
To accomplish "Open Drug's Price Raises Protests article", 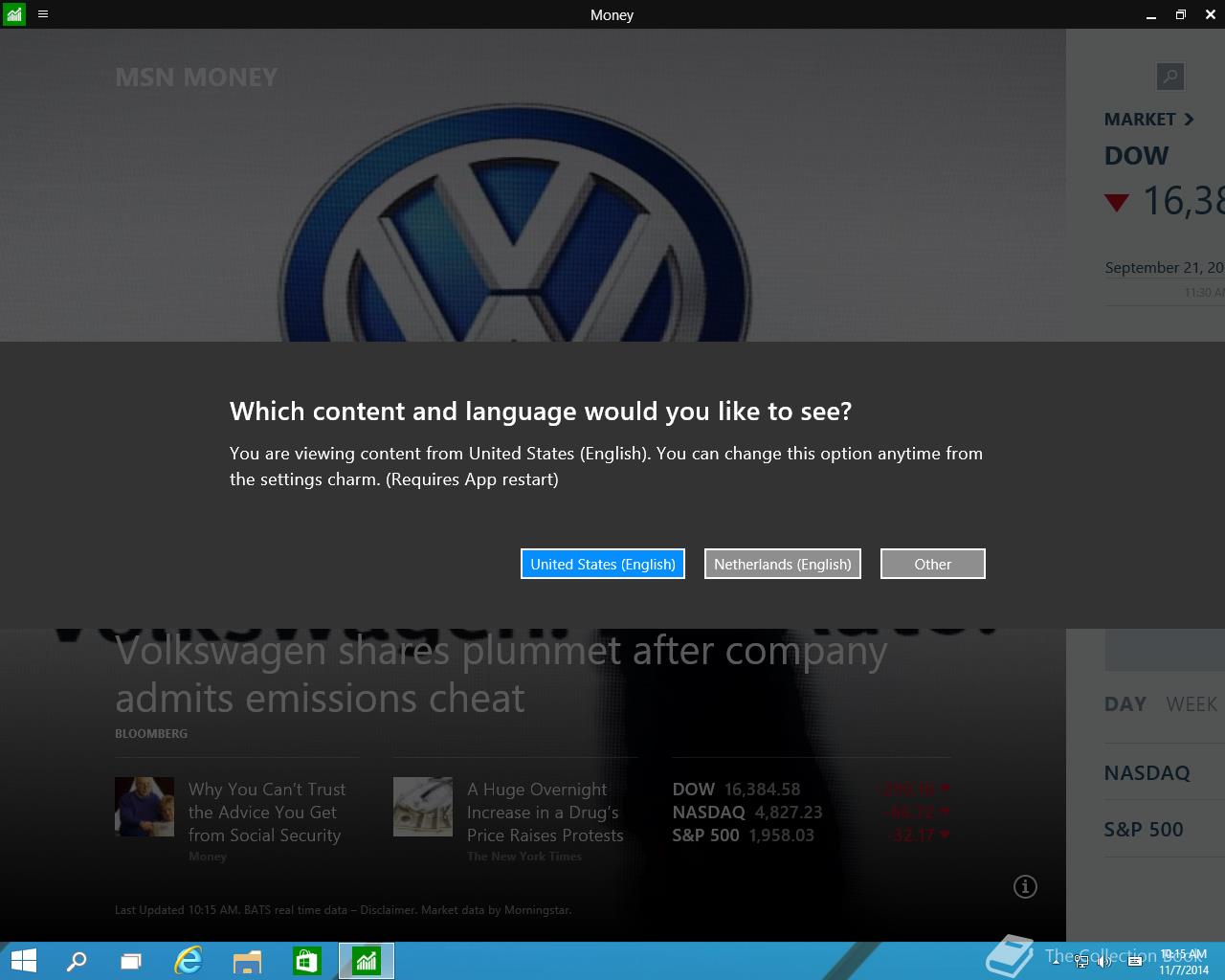I will coord(546,812).
